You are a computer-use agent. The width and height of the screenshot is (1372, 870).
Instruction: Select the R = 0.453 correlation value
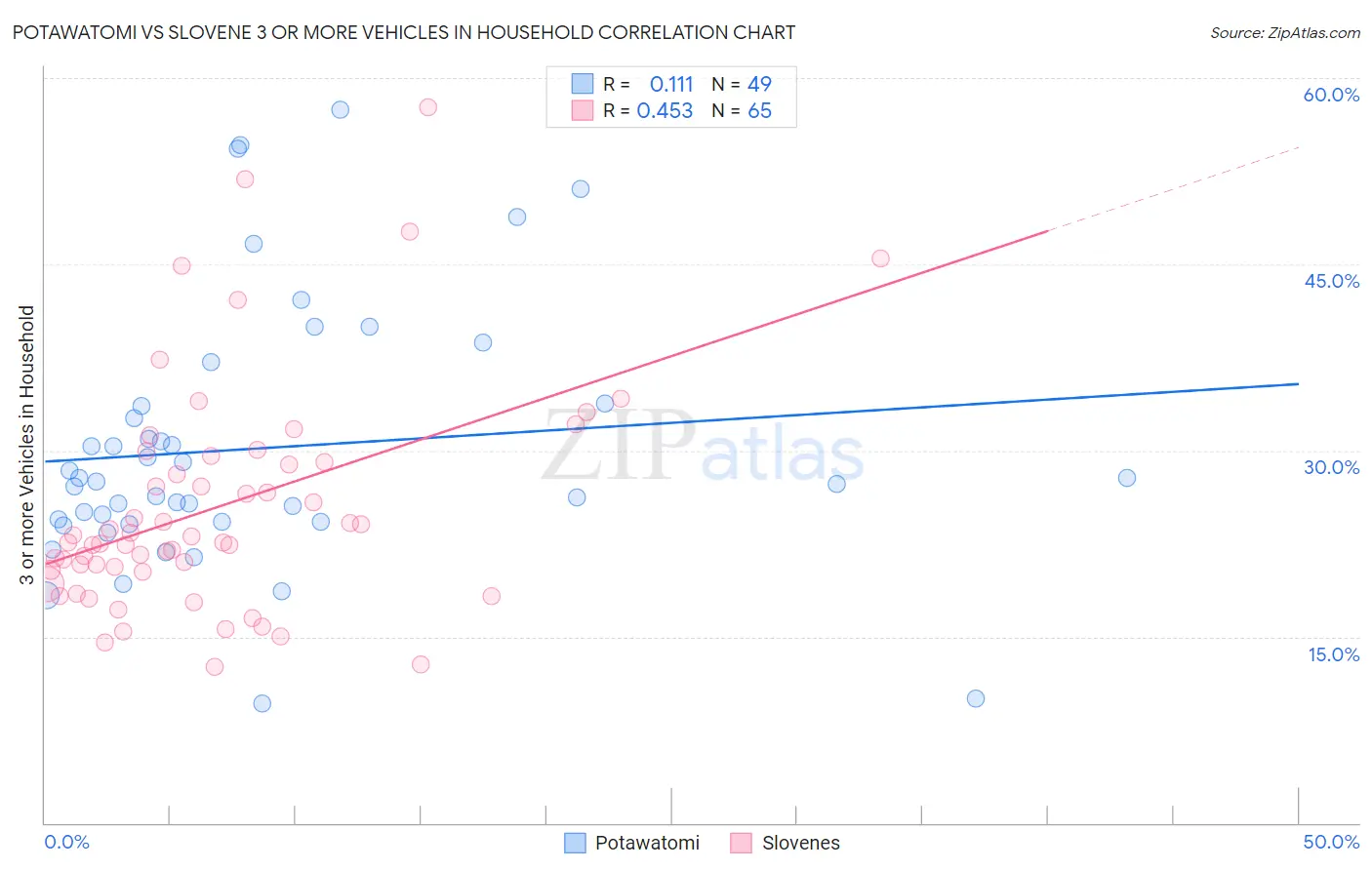[x=665, y=110]
